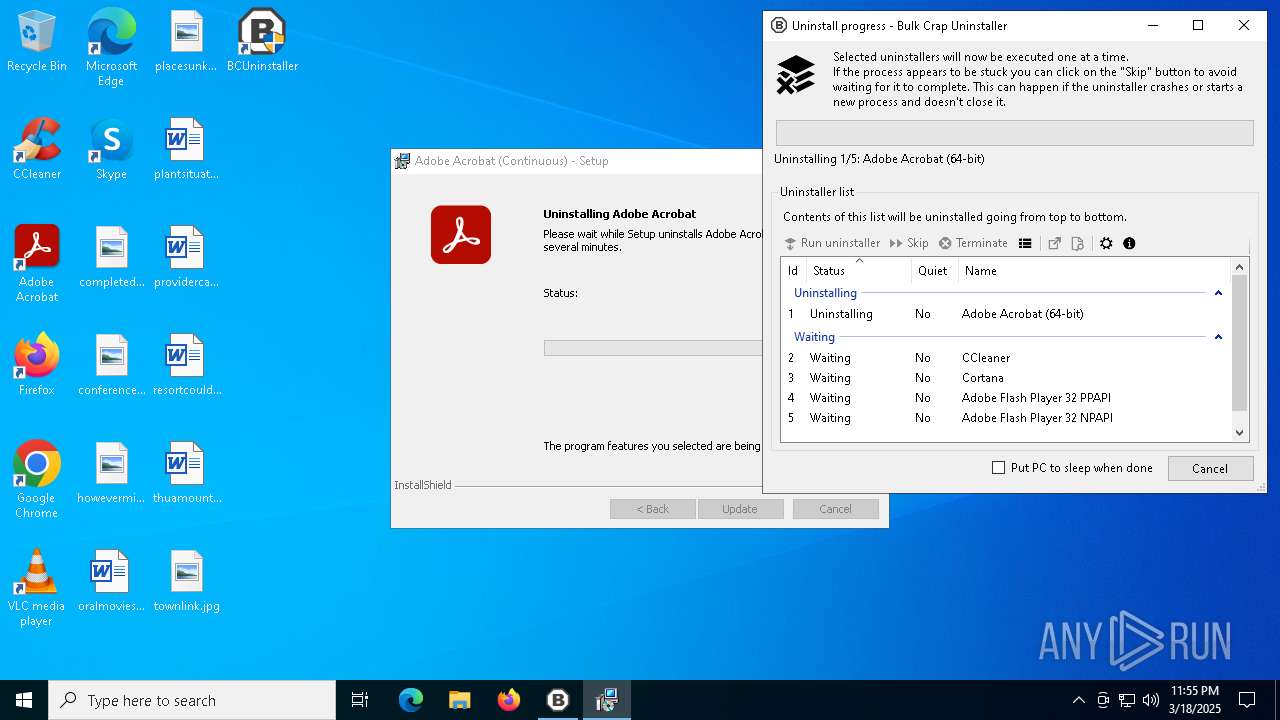
Task: Select Adobe Flash Player 32 PPAPI row
Action: tap(1006, 398)
